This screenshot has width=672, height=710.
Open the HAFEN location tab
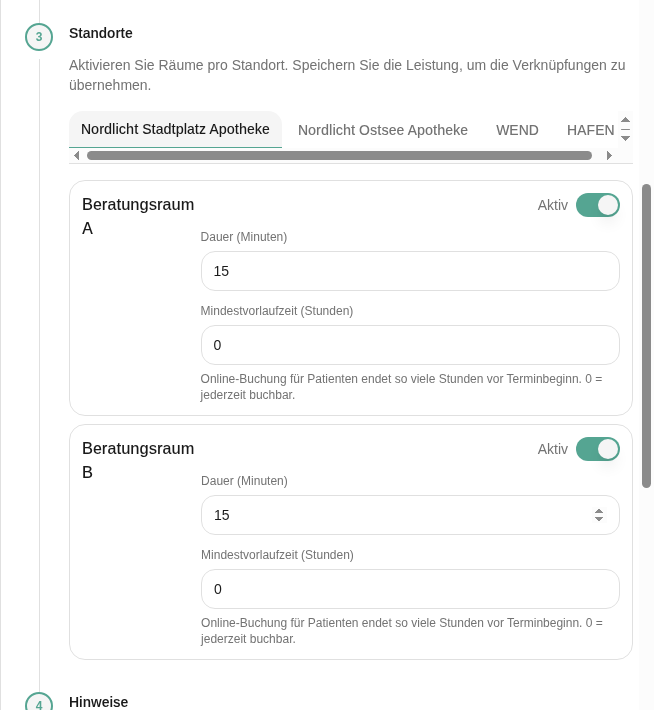590,130
